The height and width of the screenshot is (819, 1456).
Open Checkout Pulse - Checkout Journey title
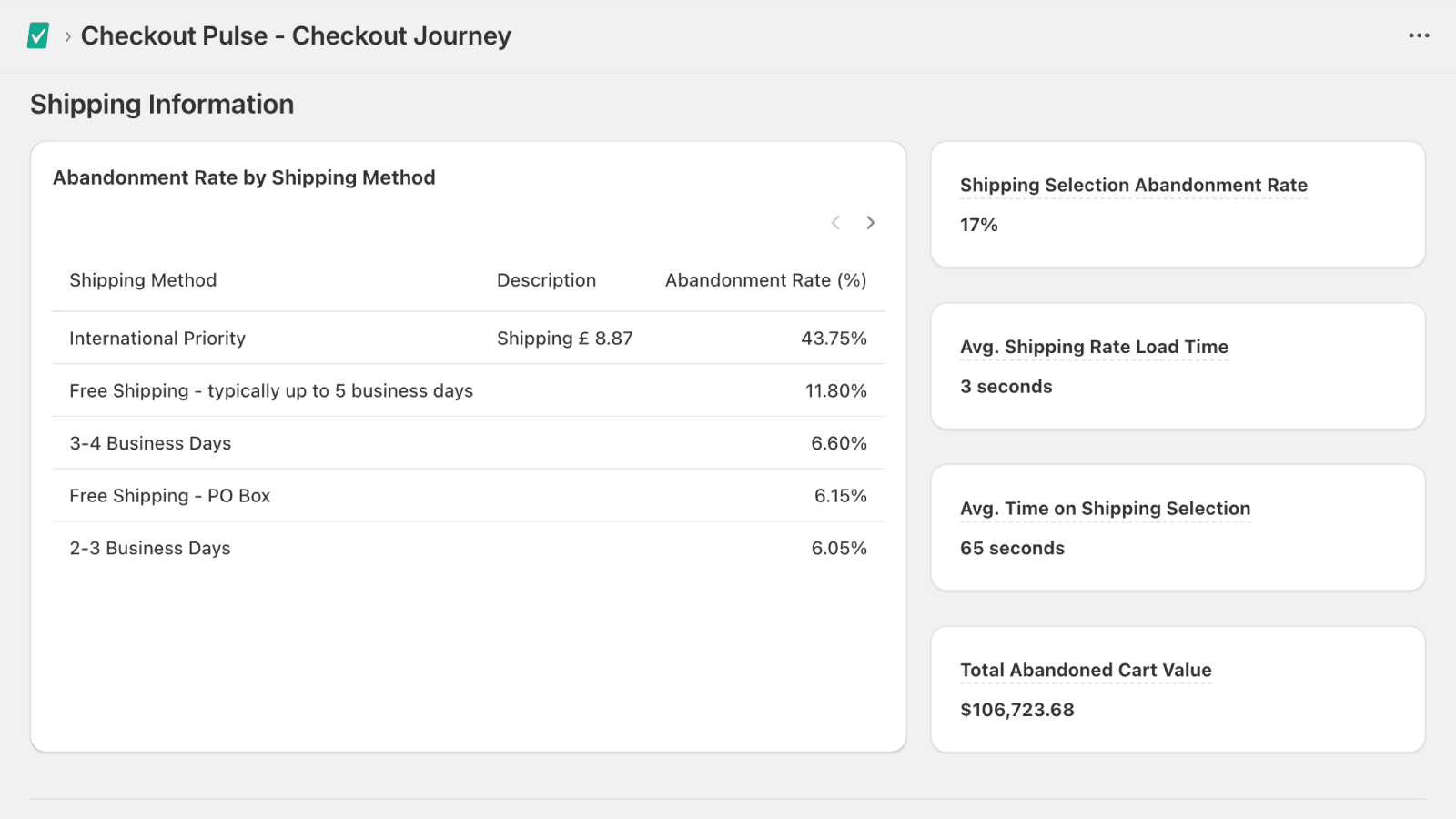[296, 36]
